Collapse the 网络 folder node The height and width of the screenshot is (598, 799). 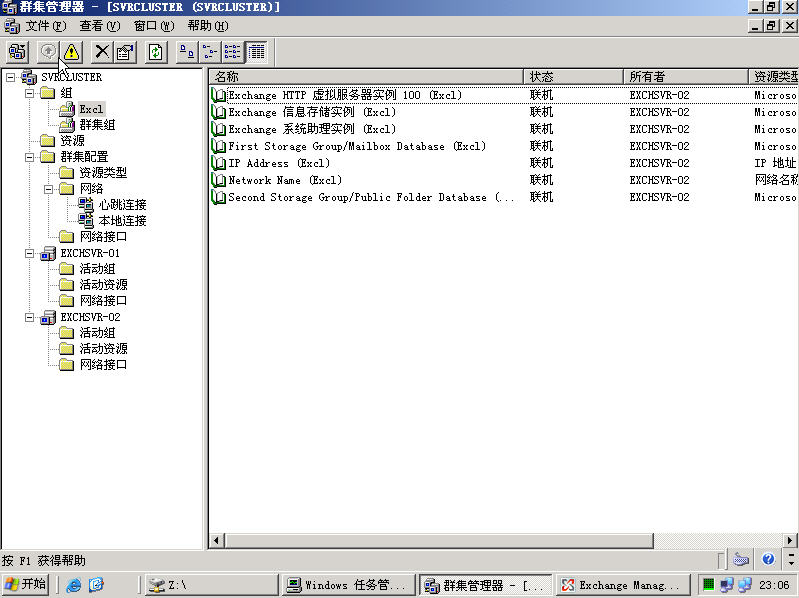[x=50, y=189]
